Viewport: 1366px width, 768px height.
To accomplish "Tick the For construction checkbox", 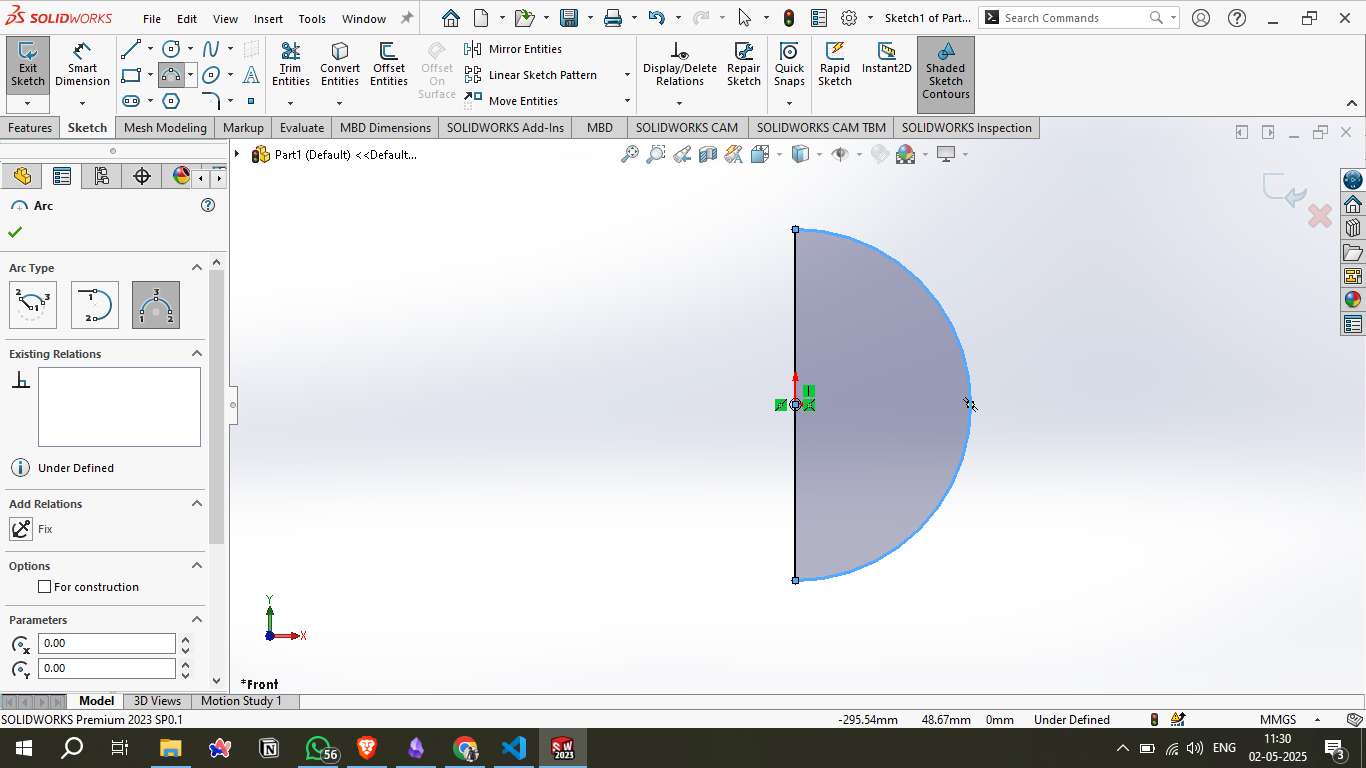I will click(44, 587).
